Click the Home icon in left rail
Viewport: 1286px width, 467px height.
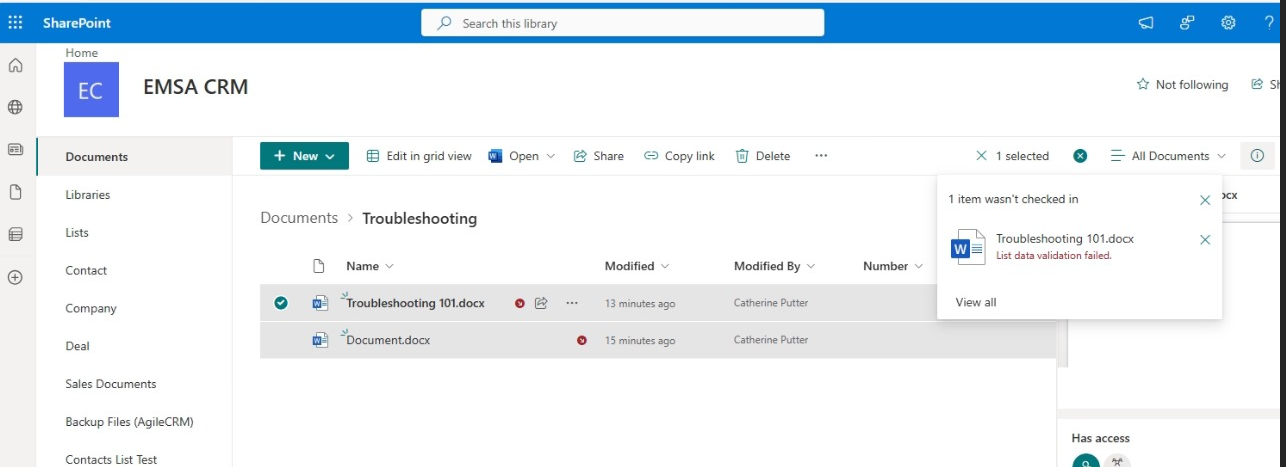tap(15, 66)
